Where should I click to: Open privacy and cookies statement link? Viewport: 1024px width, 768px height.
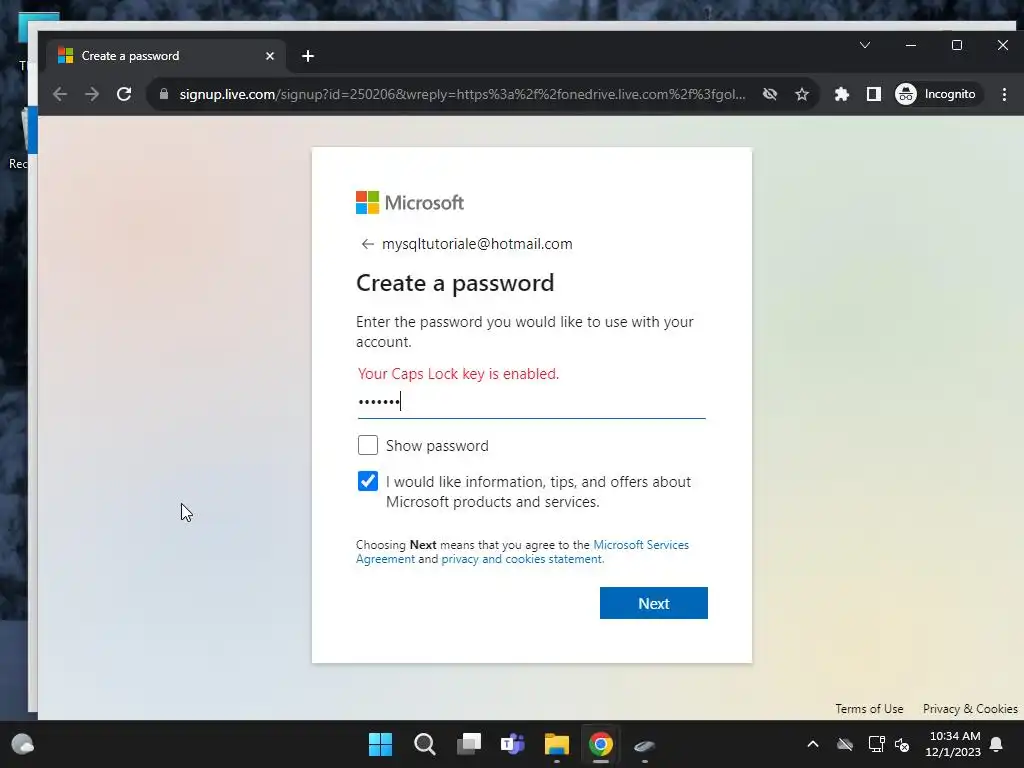click(x=522, y=559)
